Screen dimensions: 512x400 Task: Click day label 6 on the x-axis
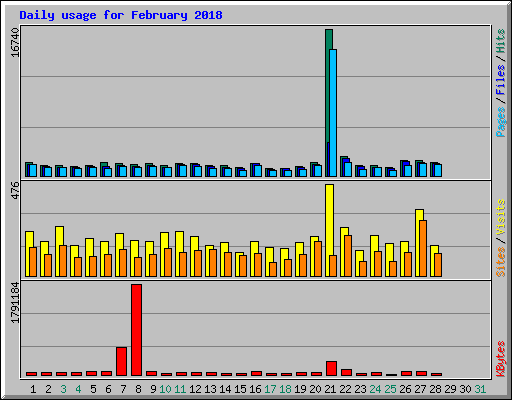pyautogui.click(x=108, y=389)
